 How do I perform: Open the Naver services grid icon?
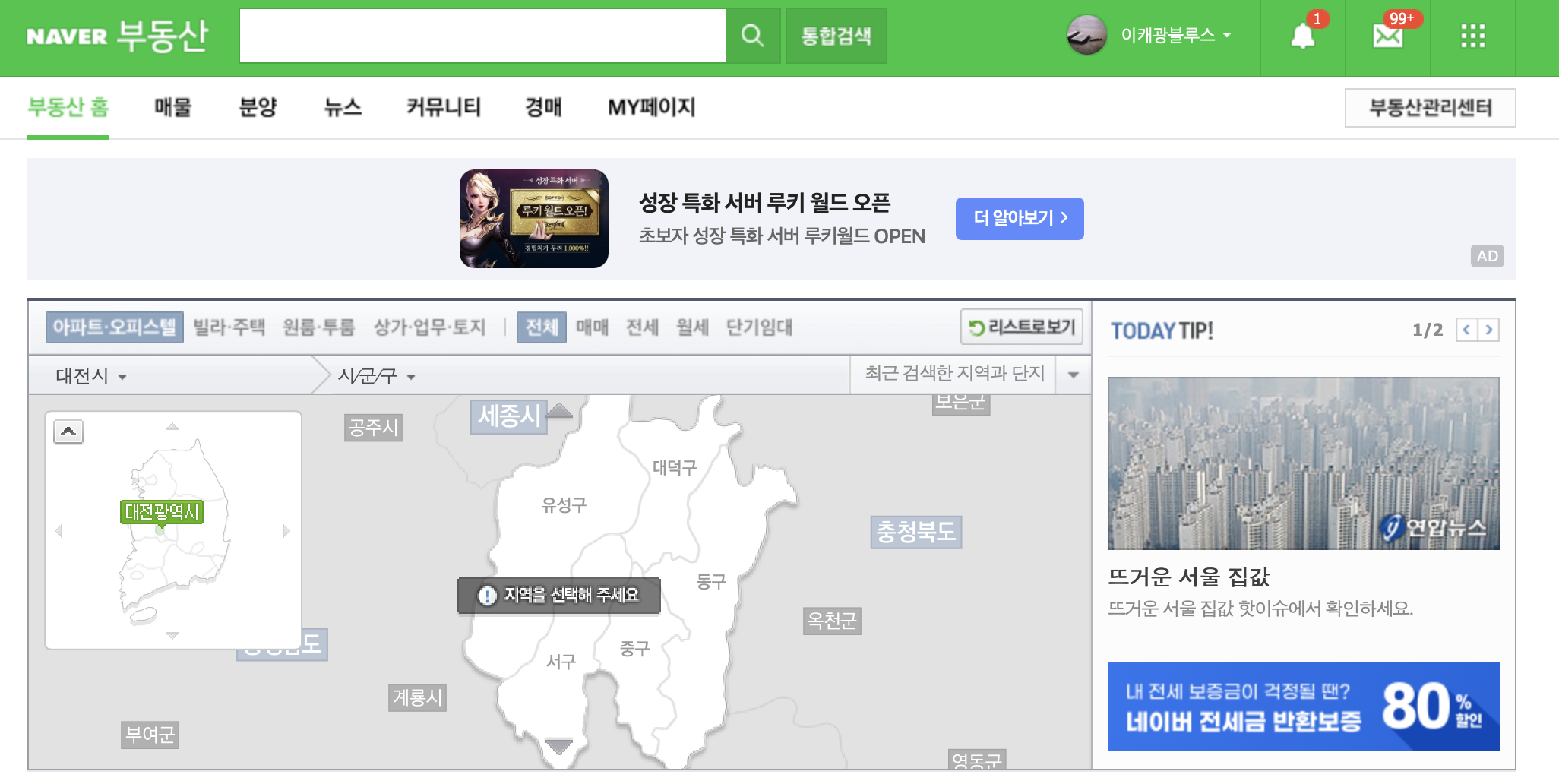[1473, 36]
